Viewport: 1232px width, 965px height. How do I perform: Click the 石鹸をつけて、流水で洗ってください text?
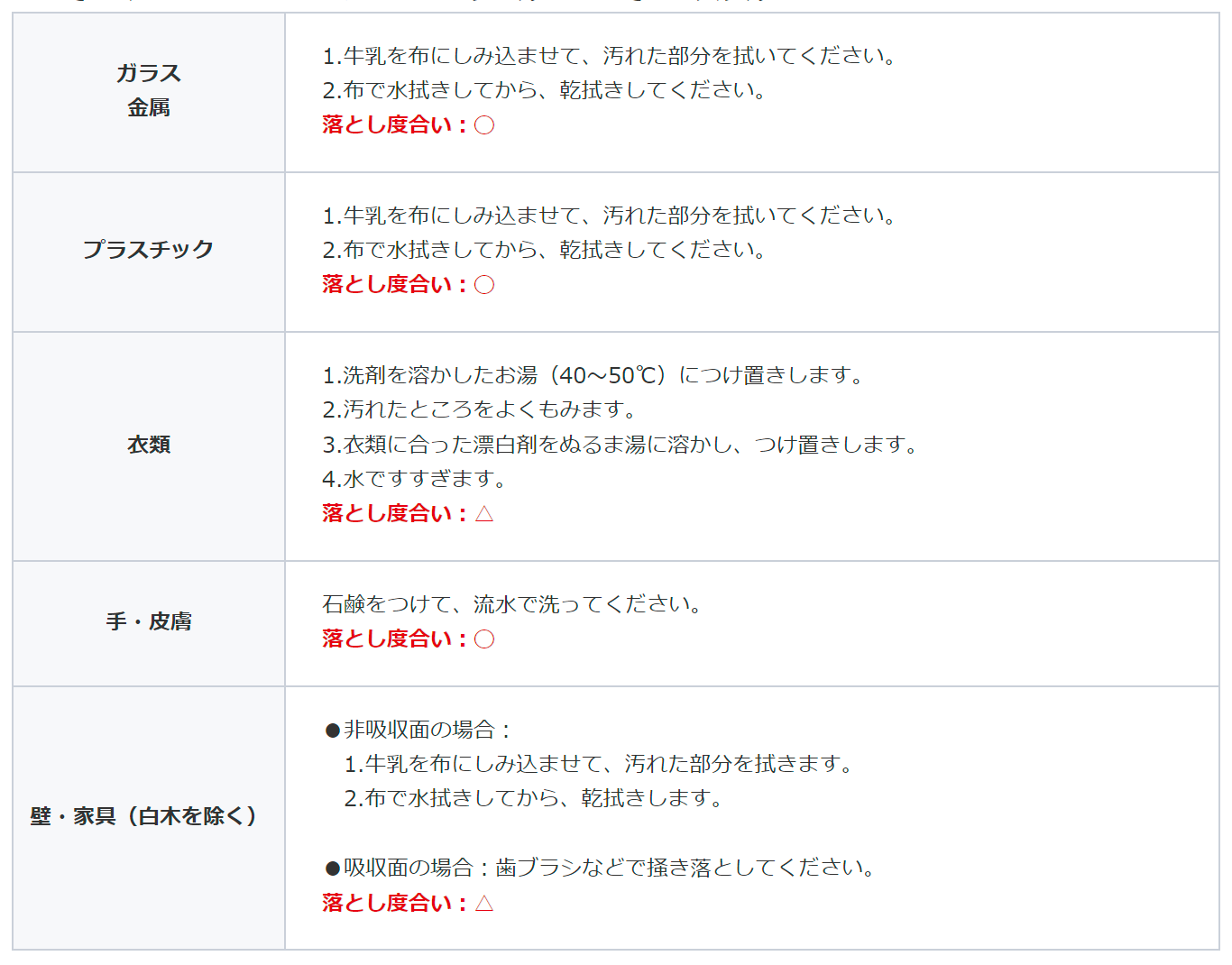(512, 604)
